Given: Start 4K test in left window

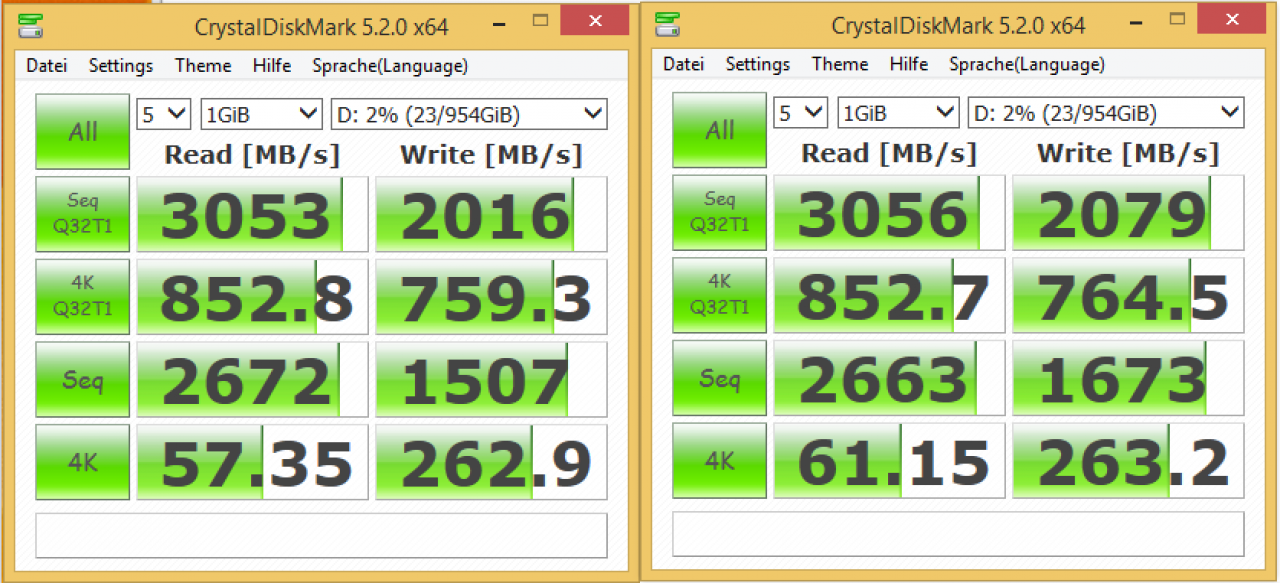Looking at the screenshot, I should point(83,462).
